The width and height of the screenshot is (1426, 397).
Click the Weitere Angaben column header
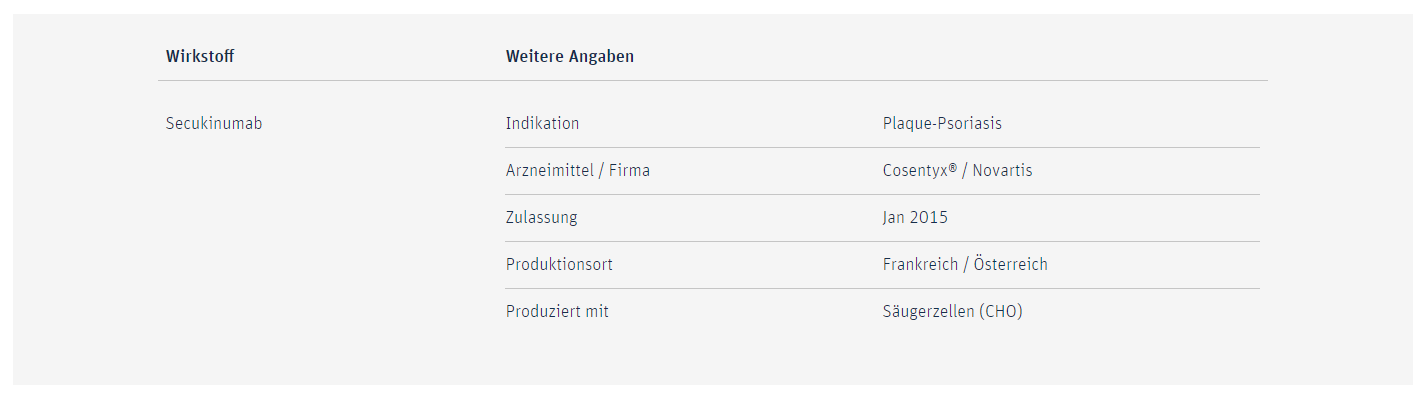(x=570, y=56)
